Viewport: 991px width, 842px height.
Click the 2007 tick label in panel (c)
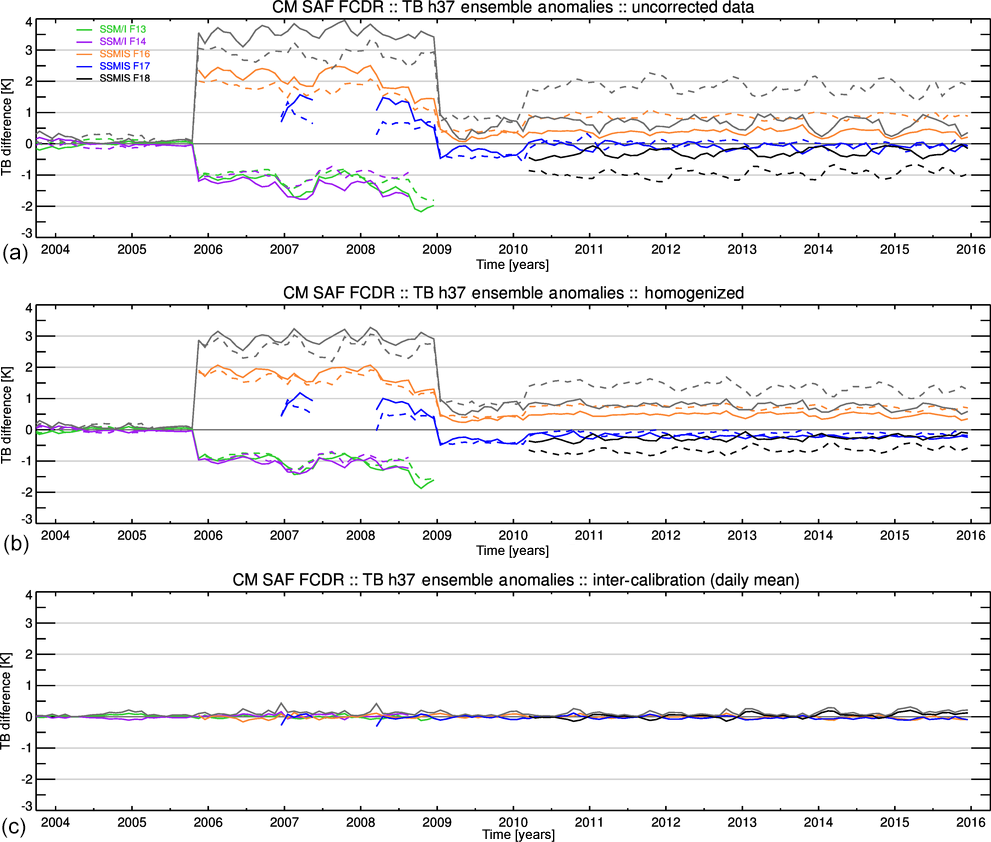[284, 821]
